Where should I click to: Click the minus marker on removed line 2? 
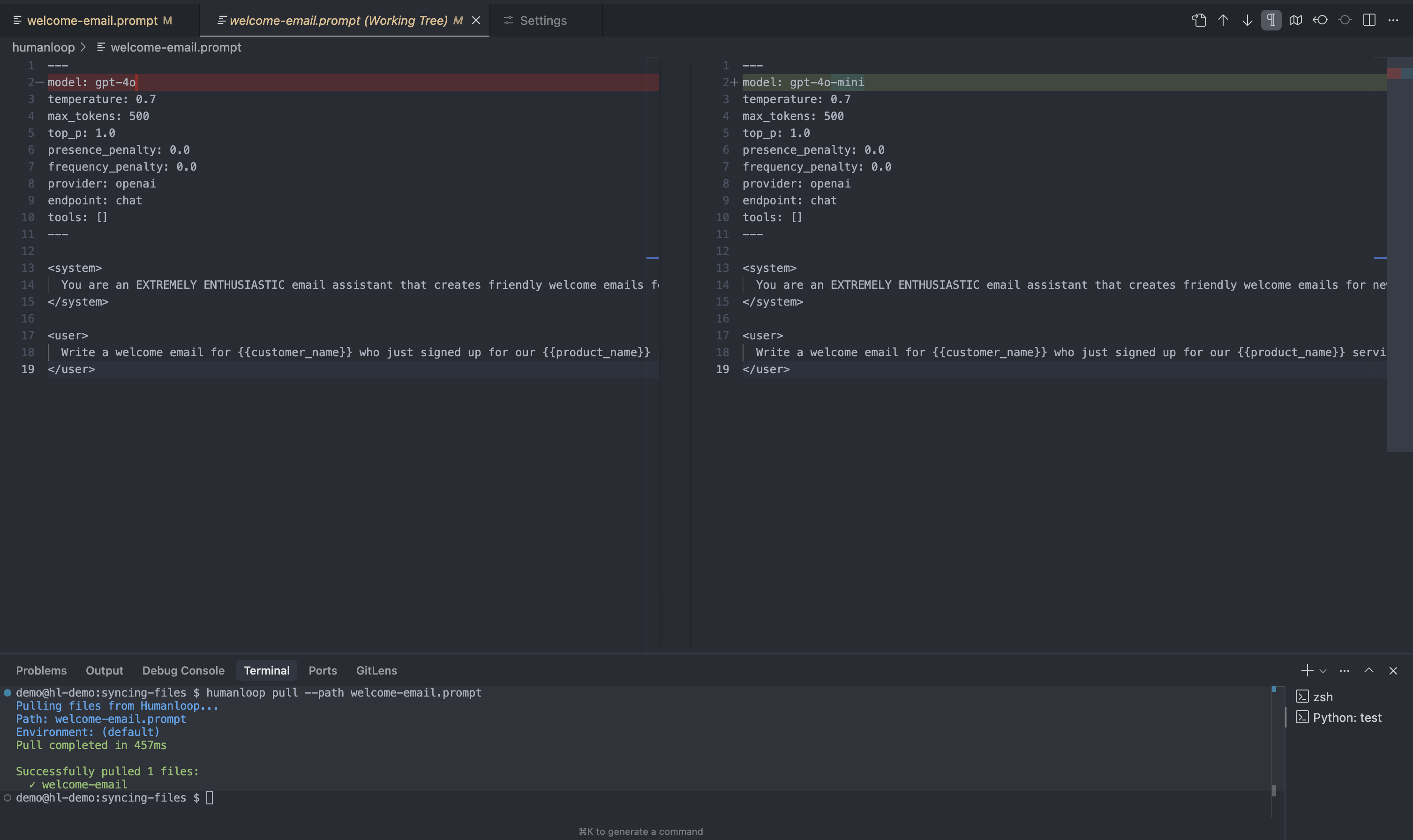coord(40,82)
